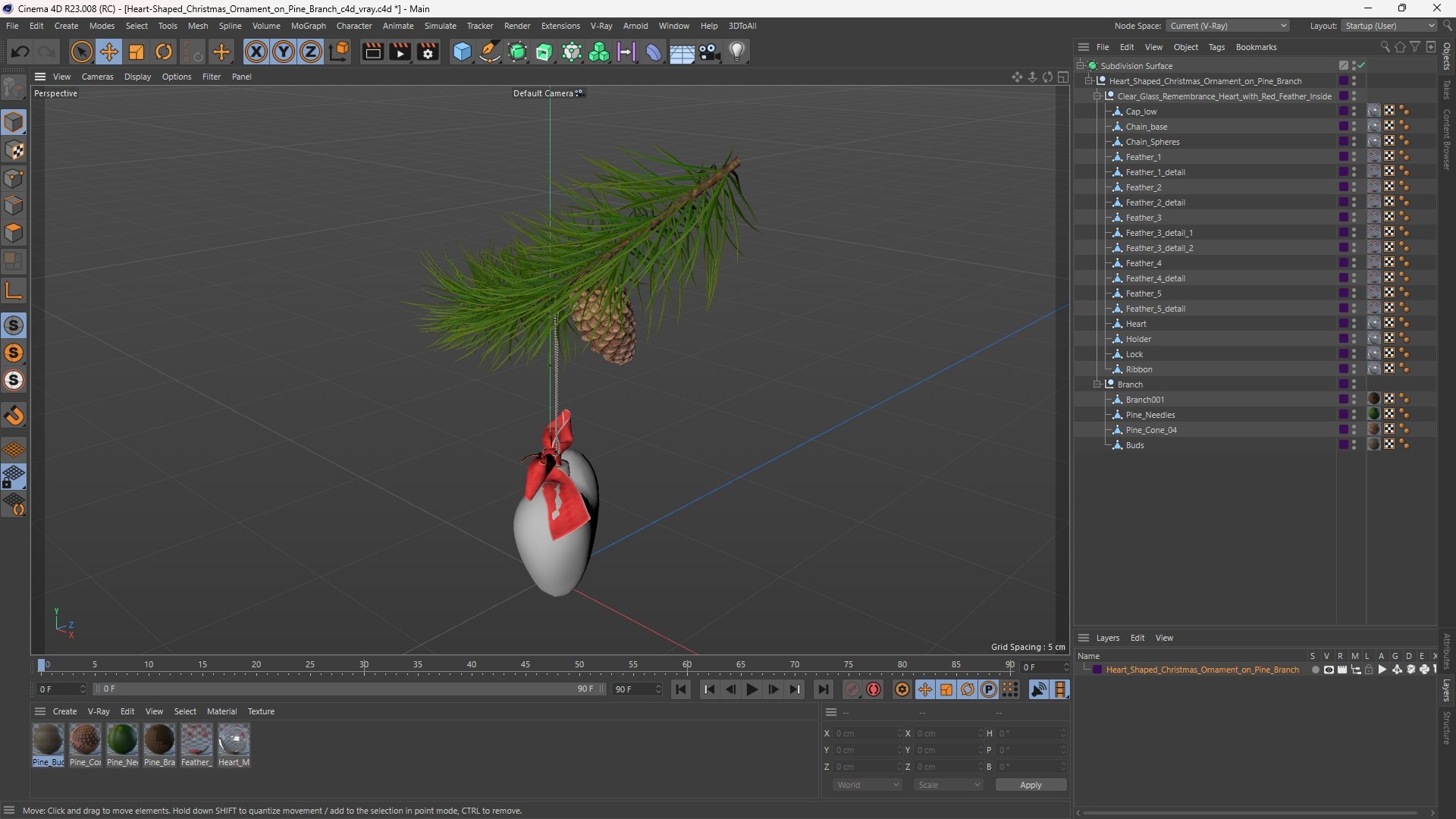Add a Cube primitive object

coord(462,52)
